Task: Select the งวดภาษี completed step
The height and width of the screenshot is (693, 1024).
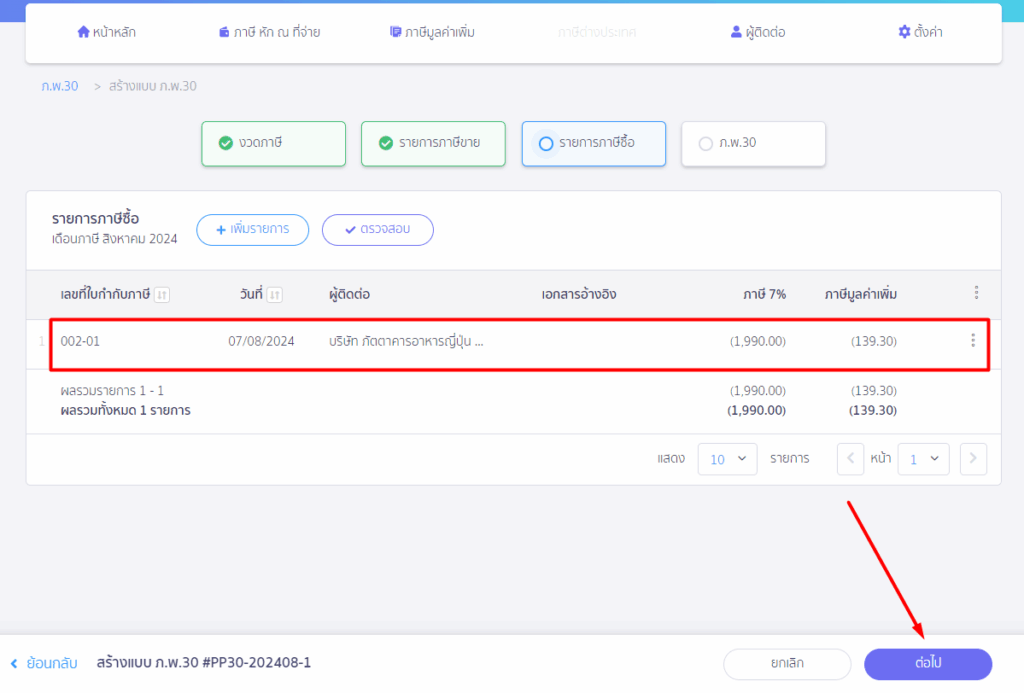Action: click(x=273, y=143)
